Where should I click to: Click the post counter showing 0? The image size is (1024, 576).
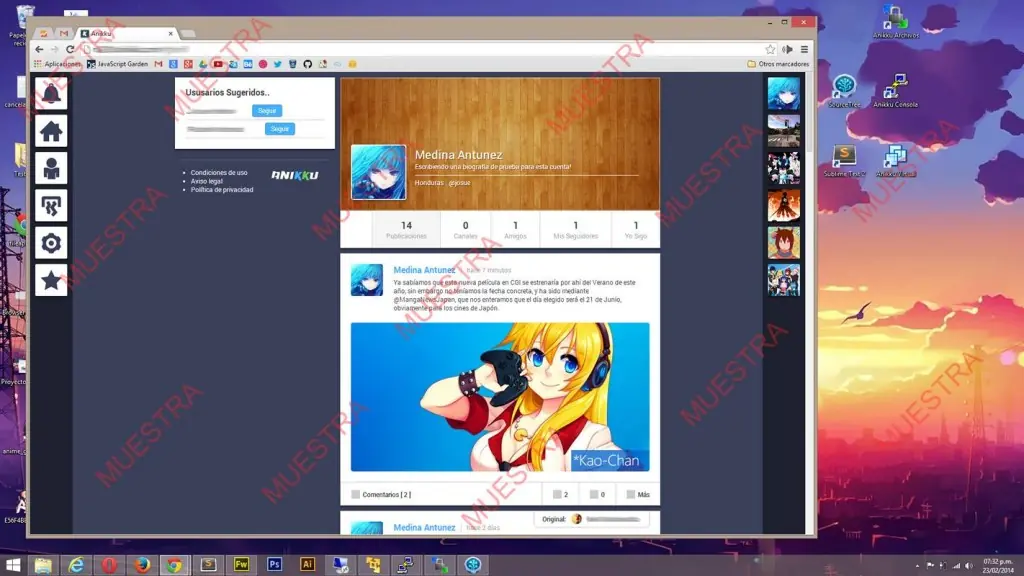598,494
